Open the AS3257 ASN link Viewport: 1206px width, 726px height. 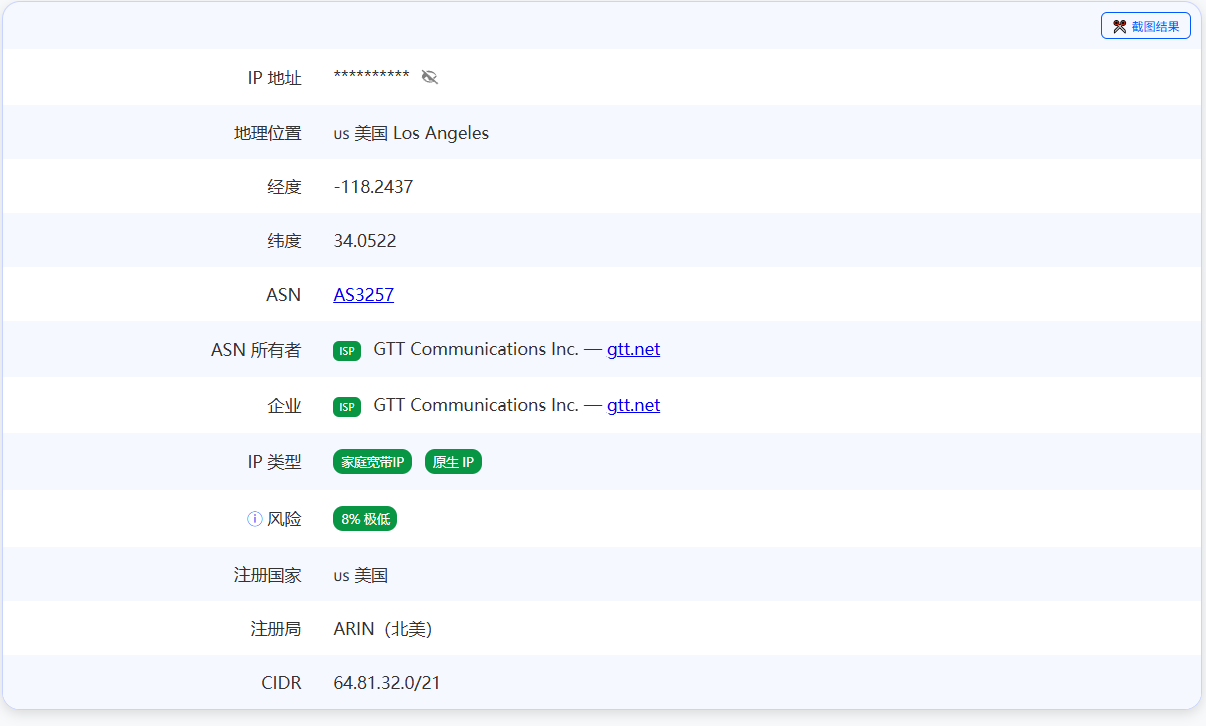pos(363,295)
